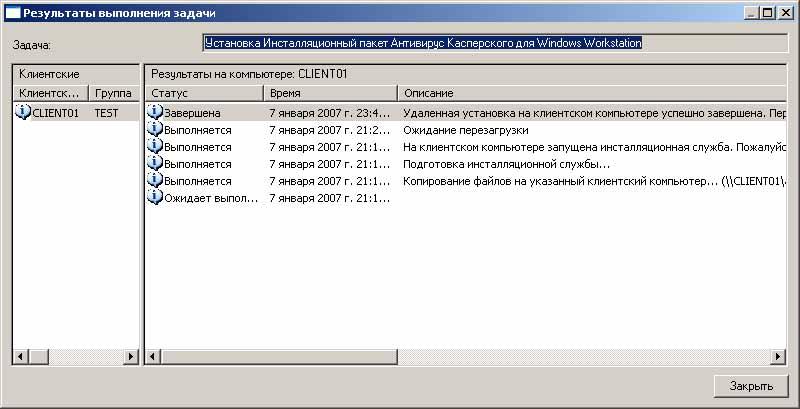Click the Клиентск... column header

click(51, 93)
